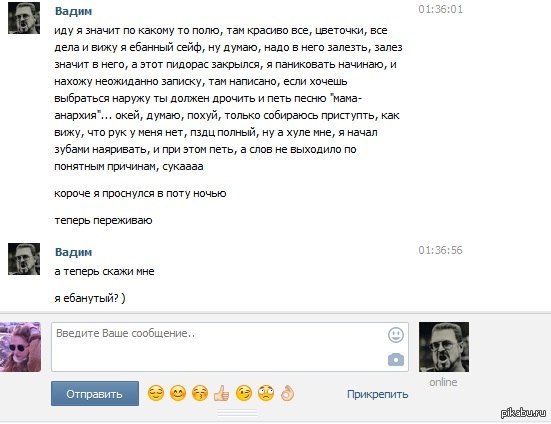Open your own avatar left of input
This screenshot has height=424, width=551.
click(x=20, y=347)
